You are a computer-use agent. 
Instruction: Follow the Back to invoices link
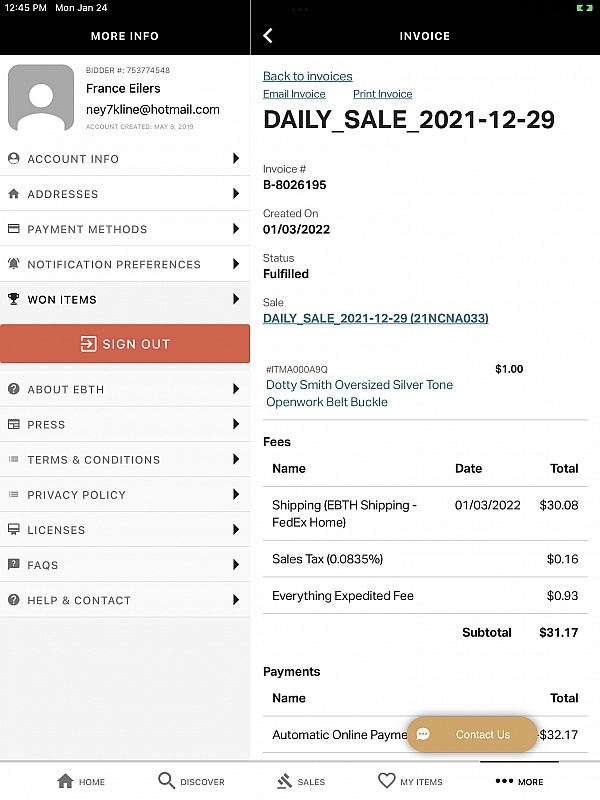point(307,76)
